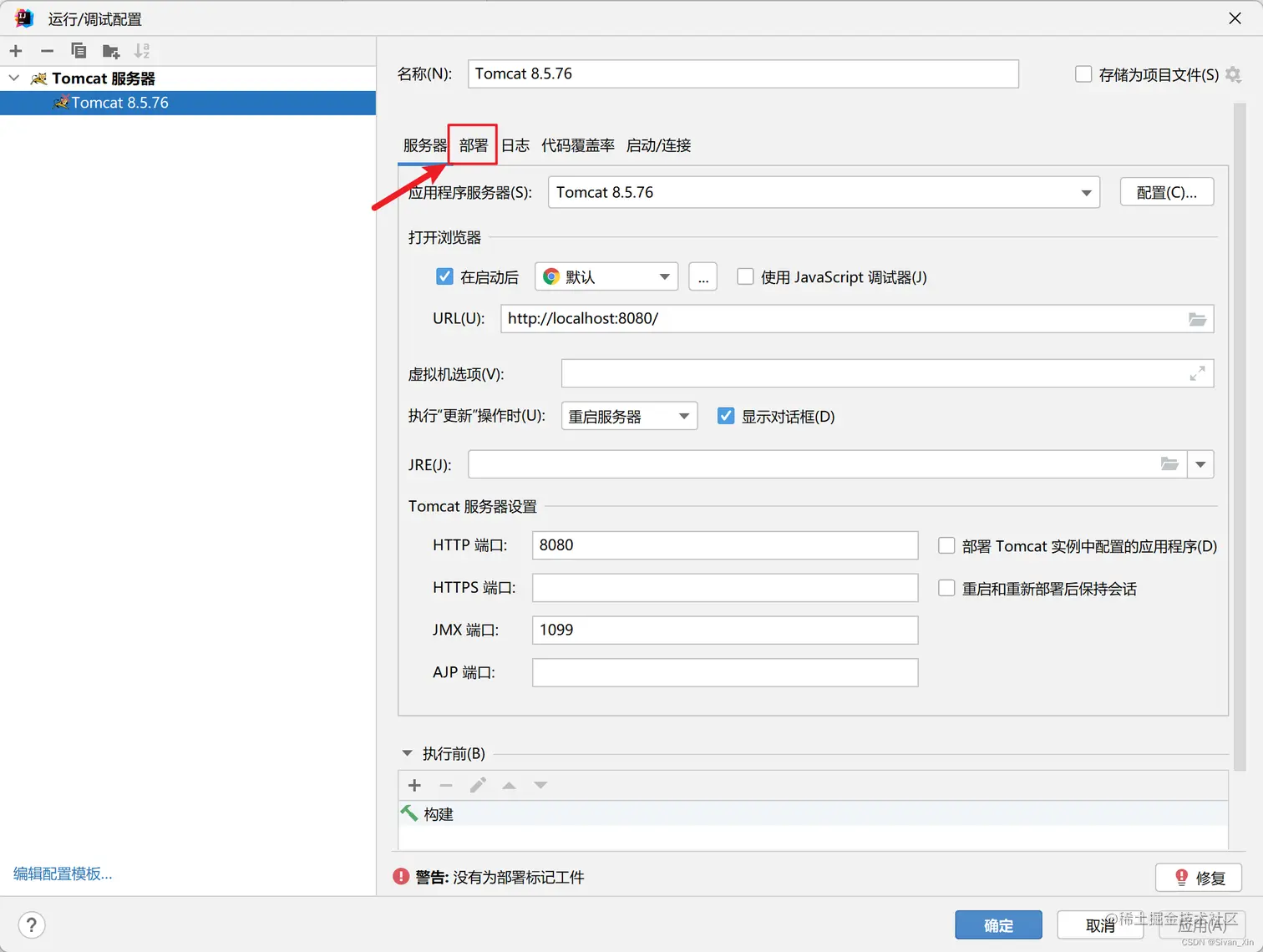Expand the VM options field
Viewport: 1263px width, 952px height.
point(1197,373)
